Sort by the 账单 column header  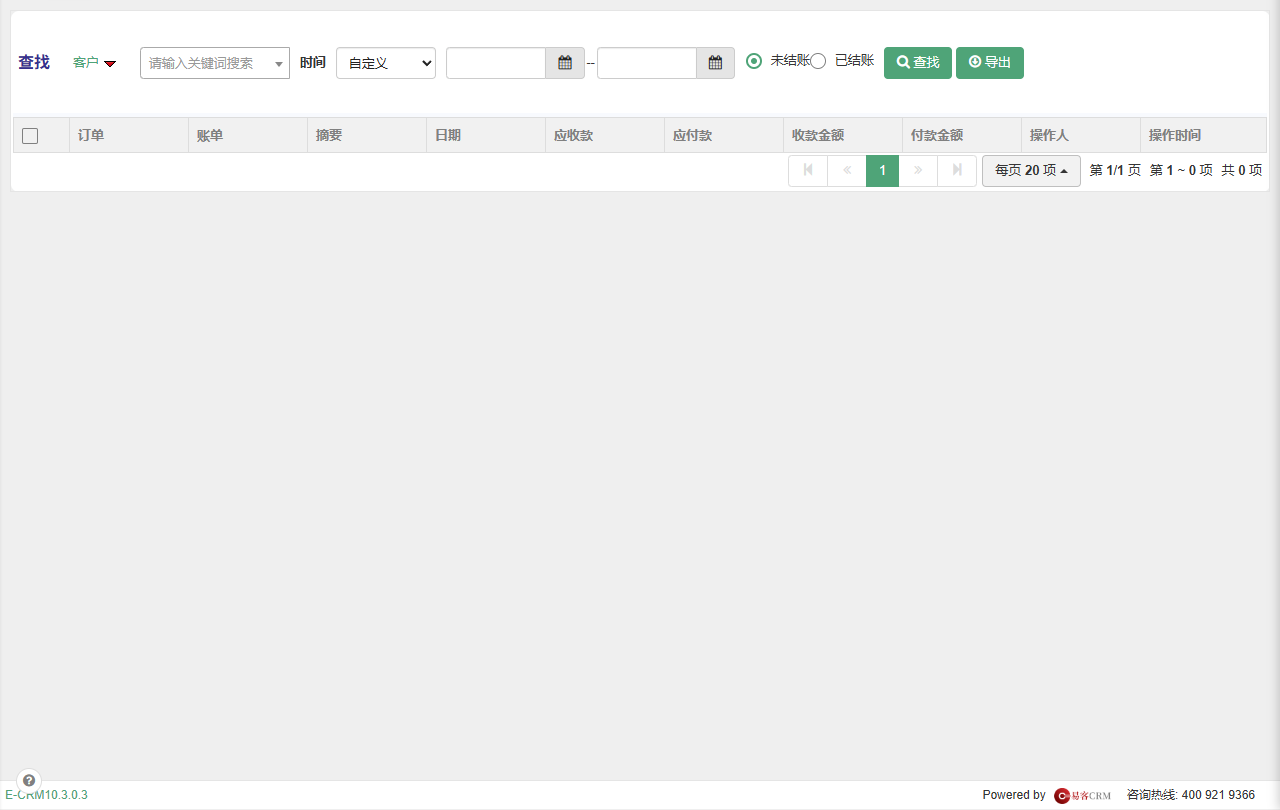pos(248,135)
